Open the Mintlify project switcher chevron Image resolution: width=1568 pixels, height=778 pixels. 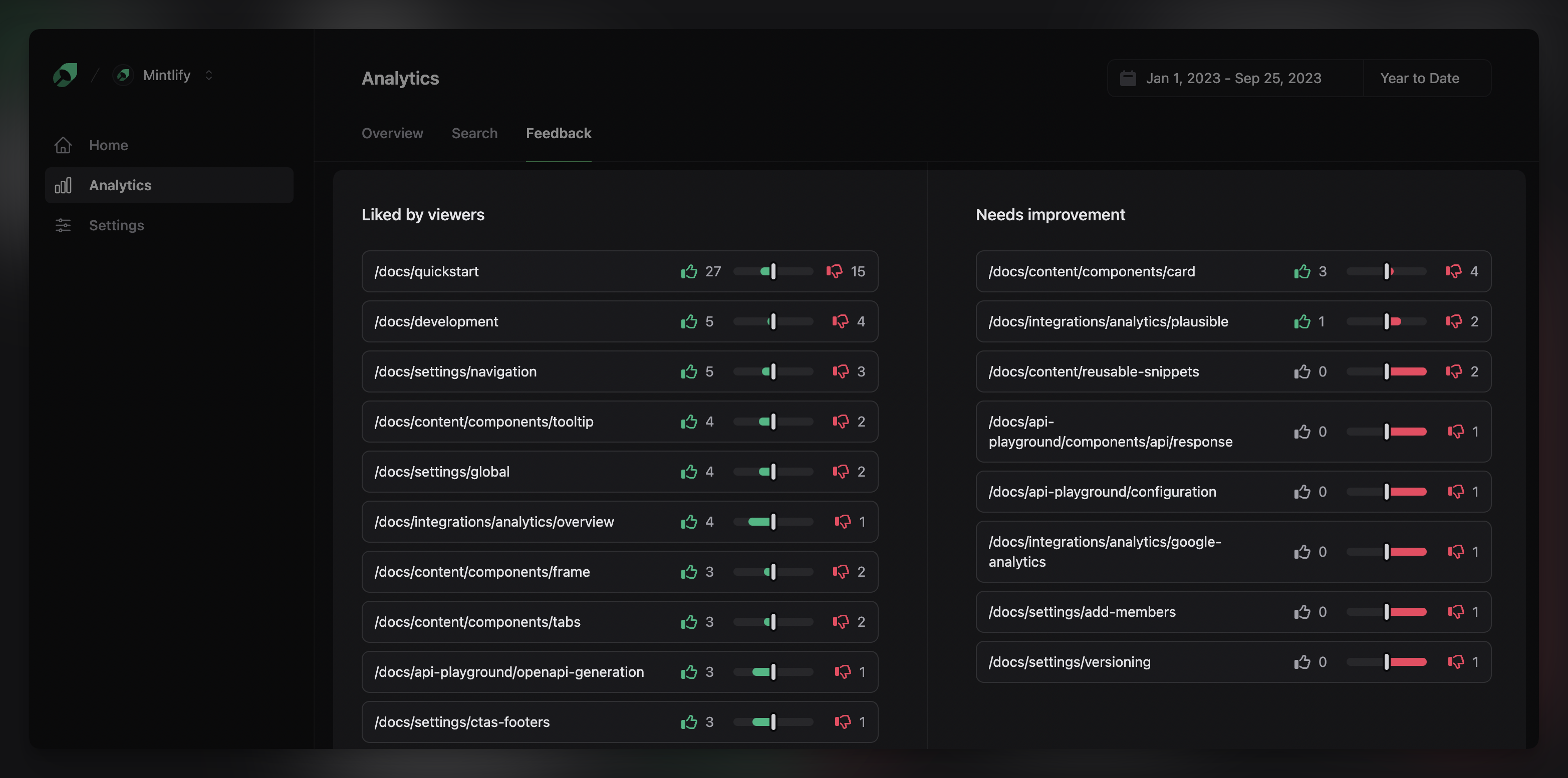(x=209, y=76)
